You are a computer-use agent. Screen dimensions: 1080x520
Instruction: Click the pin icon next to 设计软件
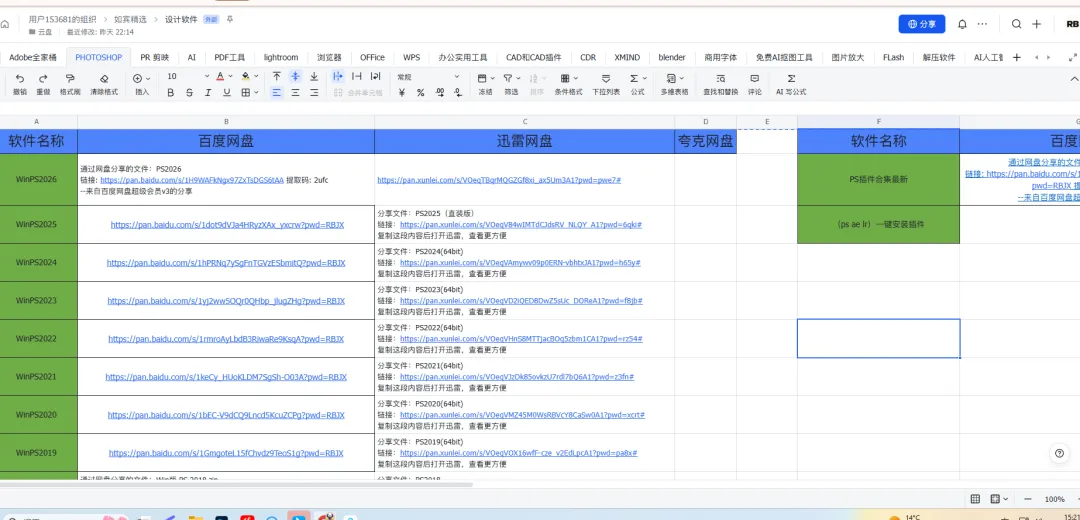click(x=230, y=19)
